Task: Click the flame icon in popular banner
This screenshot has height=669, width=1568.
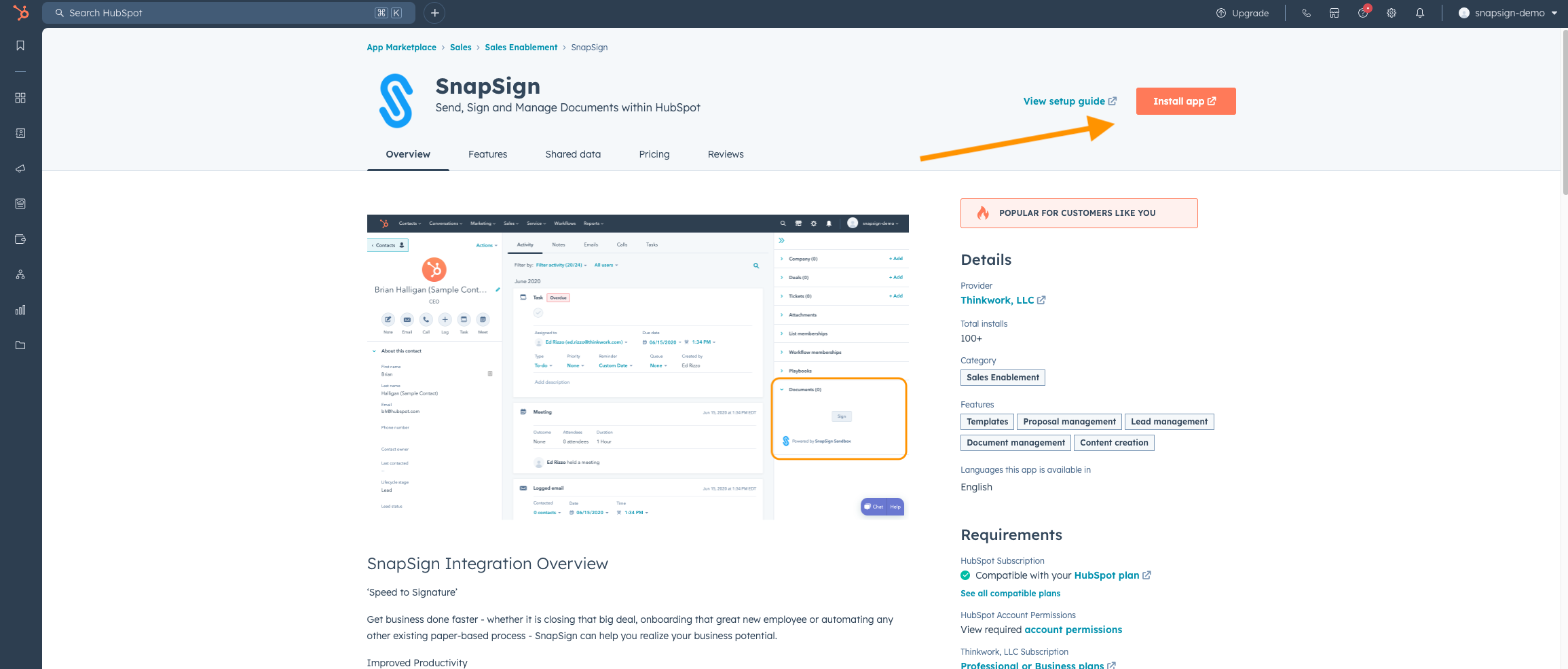Action: [983, 213]
